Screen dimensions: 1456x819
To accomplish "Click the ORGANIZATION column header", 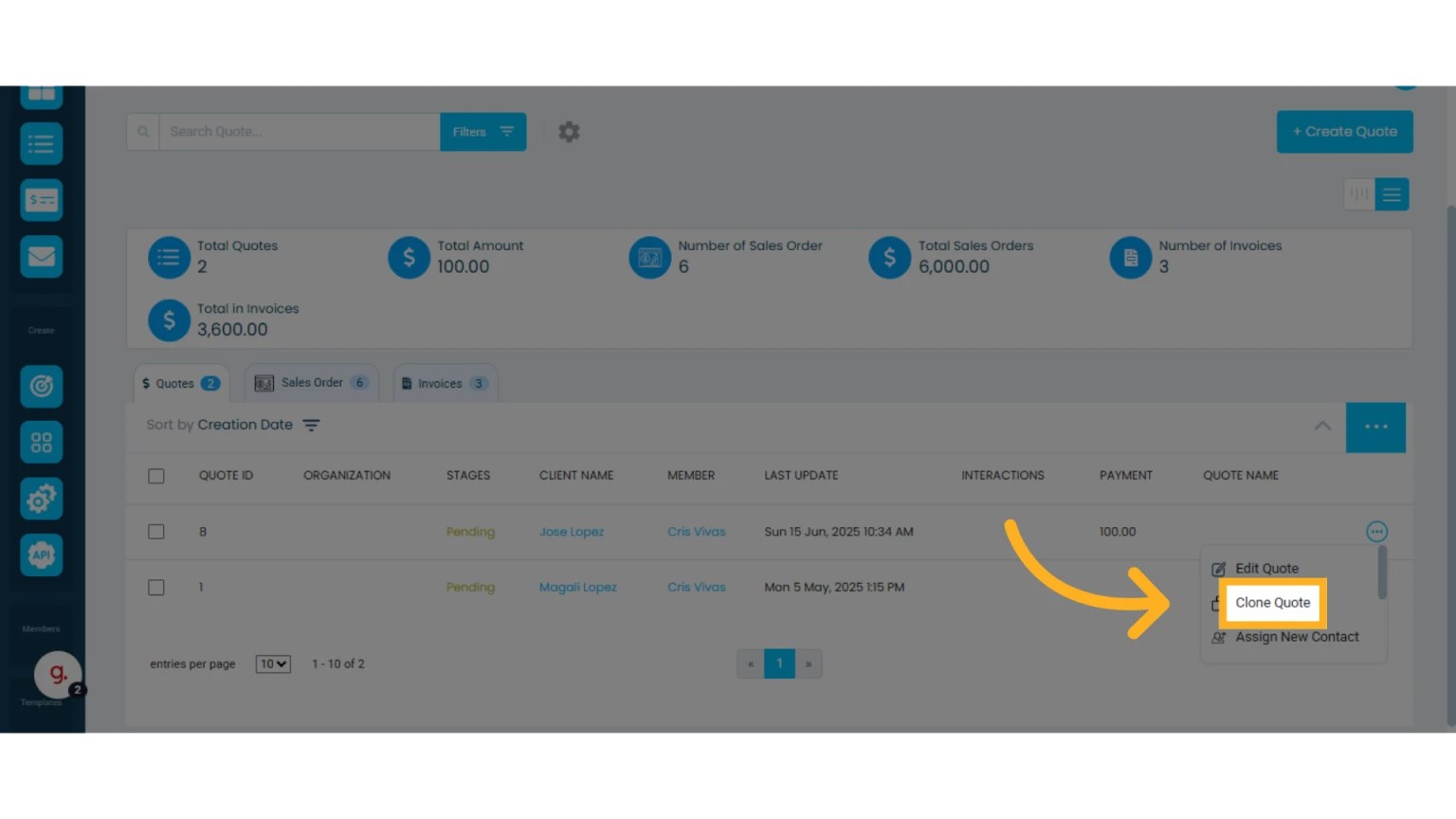I will tap(347, 476).
